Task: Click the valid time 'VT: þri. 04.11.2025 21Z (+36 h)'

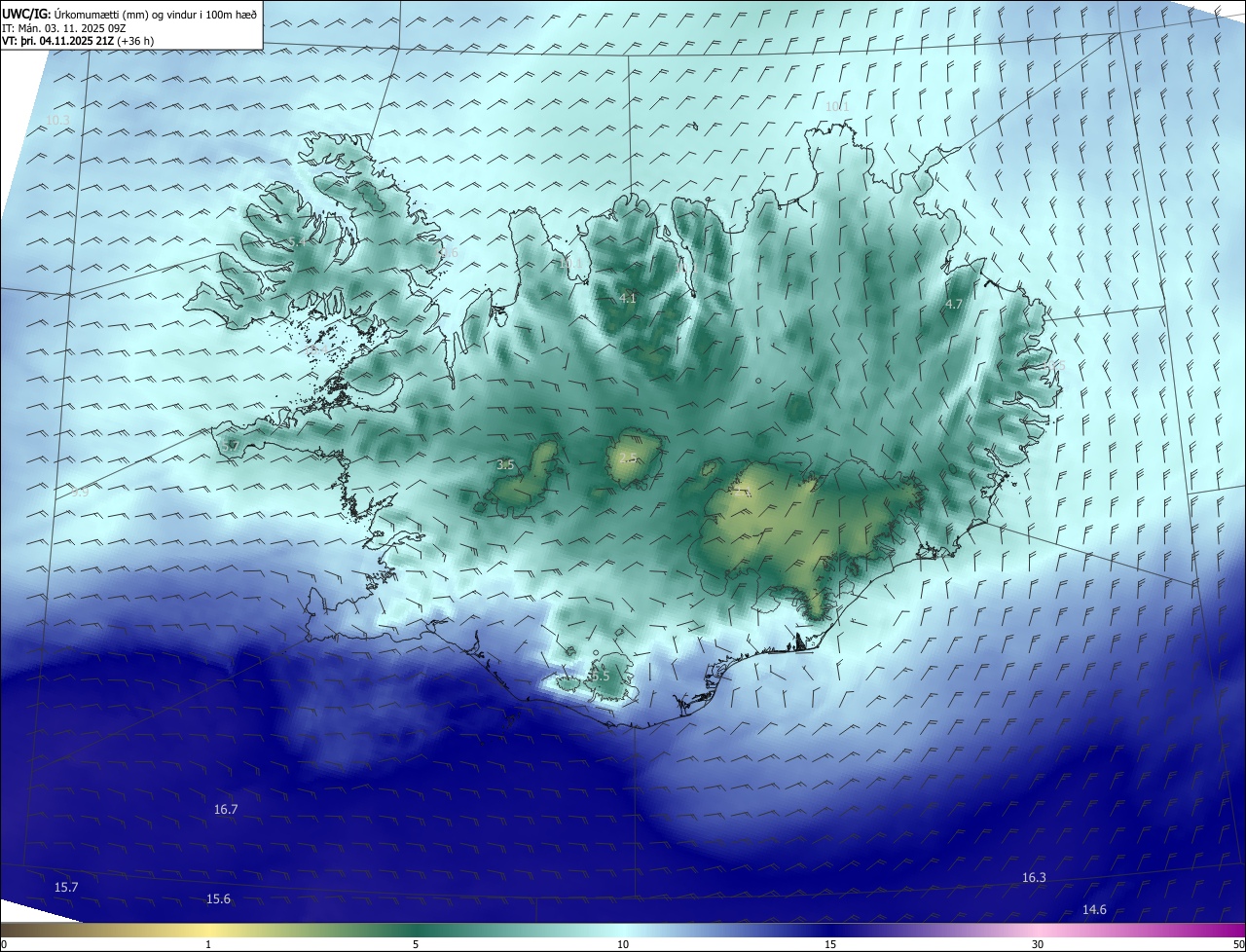Action: pyautogui.click(x=78, y=41)
